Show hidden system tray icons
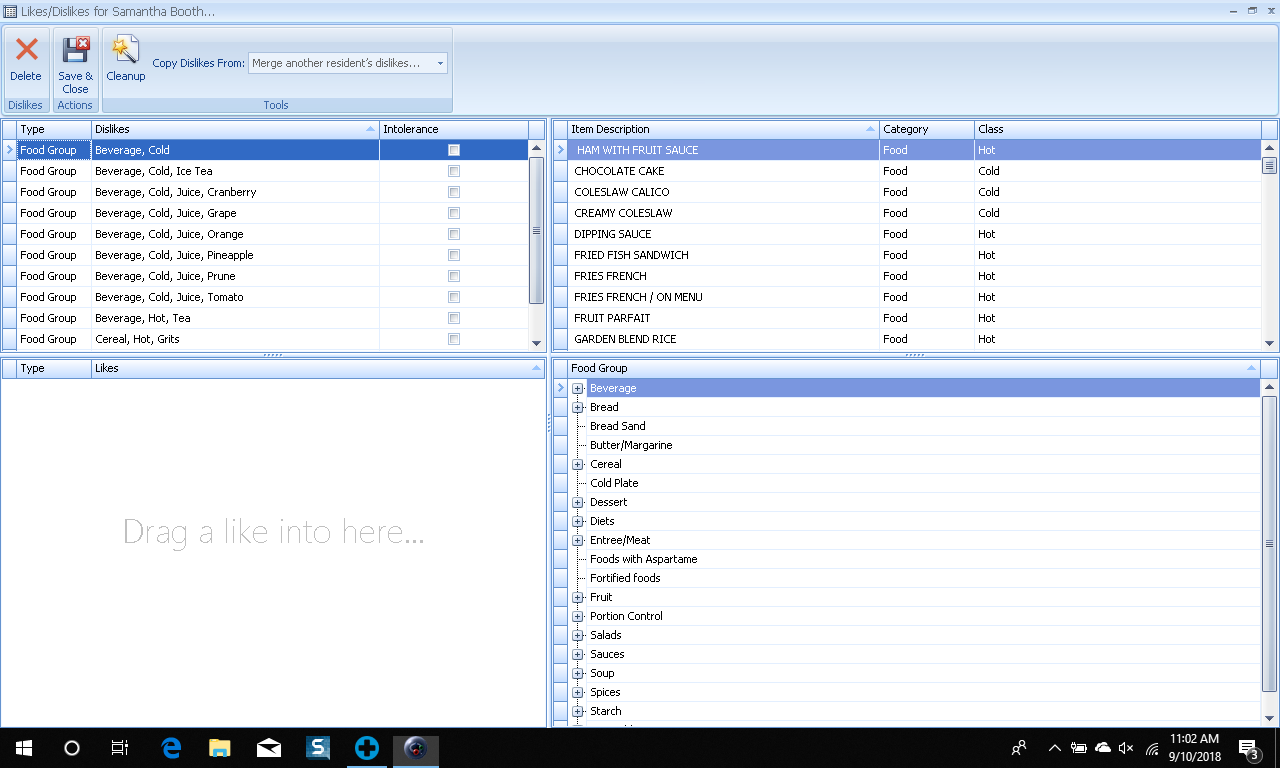 tap(1054, 748)
